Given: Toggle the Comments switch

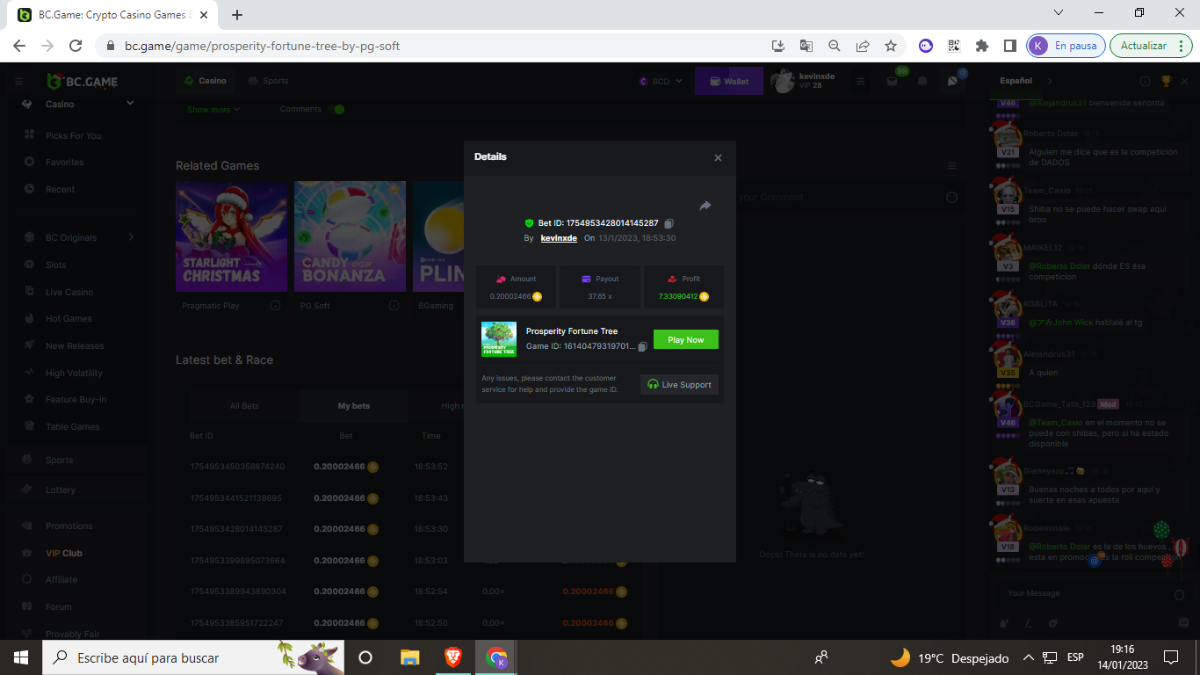Looking at the screenshot, I should pos(337,109).
